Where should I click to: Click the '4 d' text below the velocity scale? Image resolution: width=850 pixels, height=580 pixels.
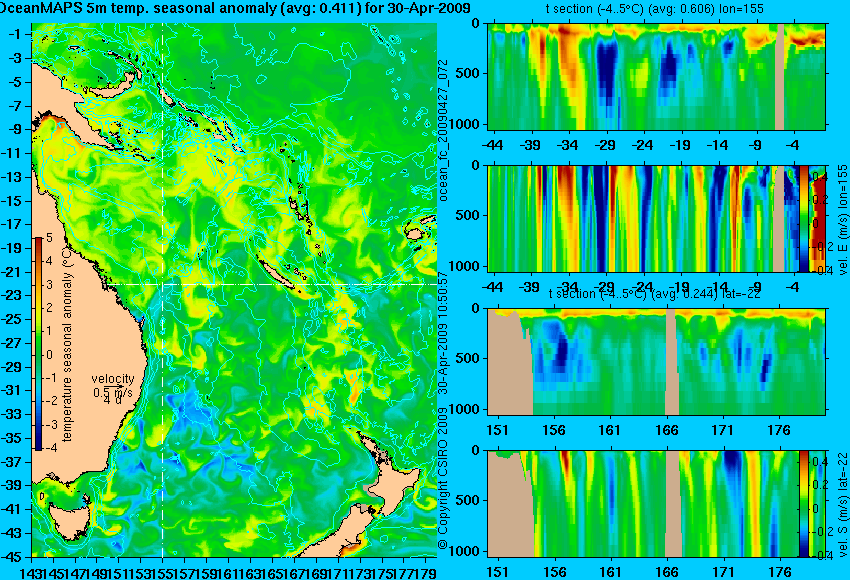click(x=113, y=401)
